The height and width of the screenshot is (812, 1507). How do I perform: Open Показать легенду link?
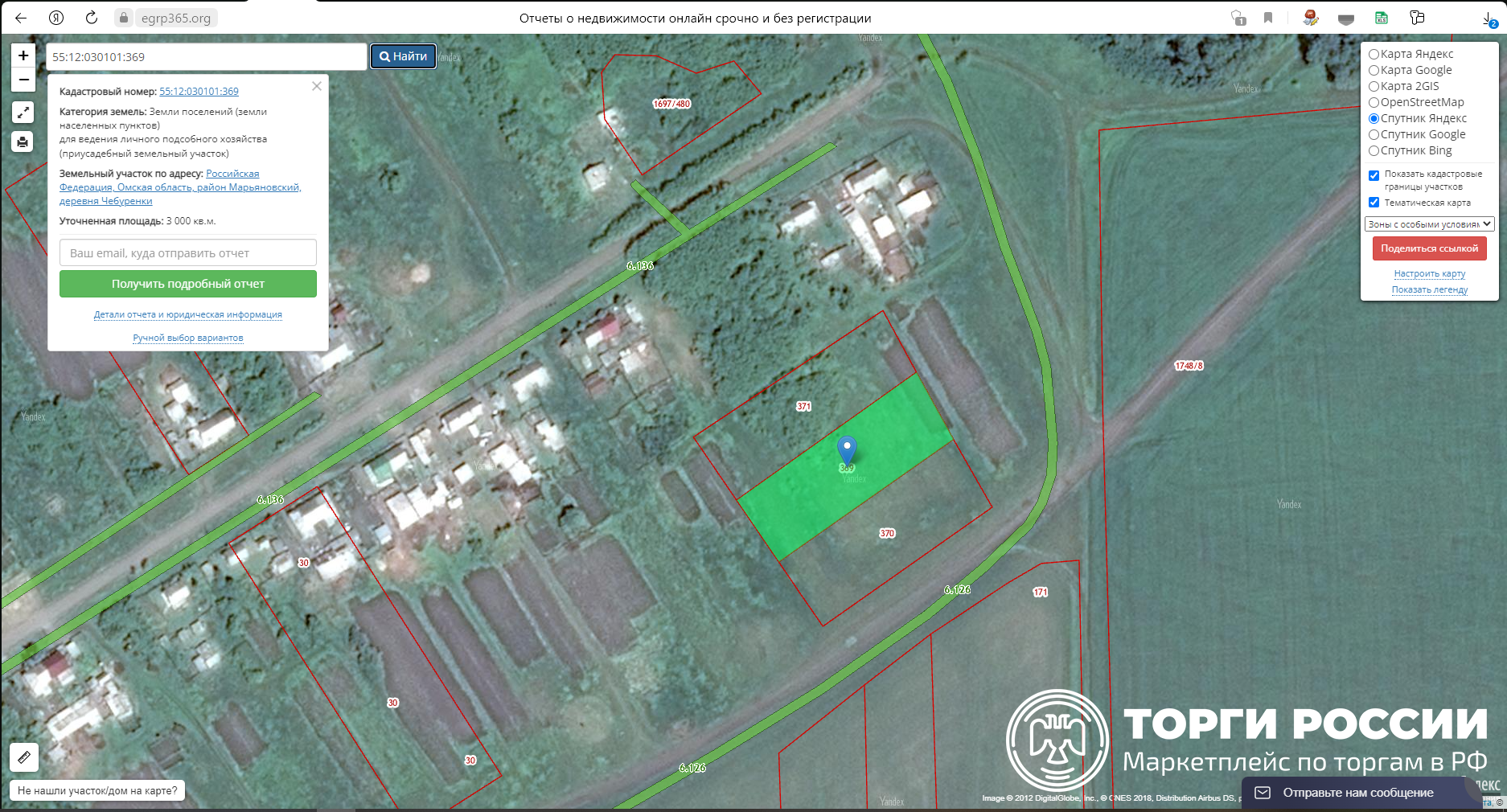(1429, 289)
